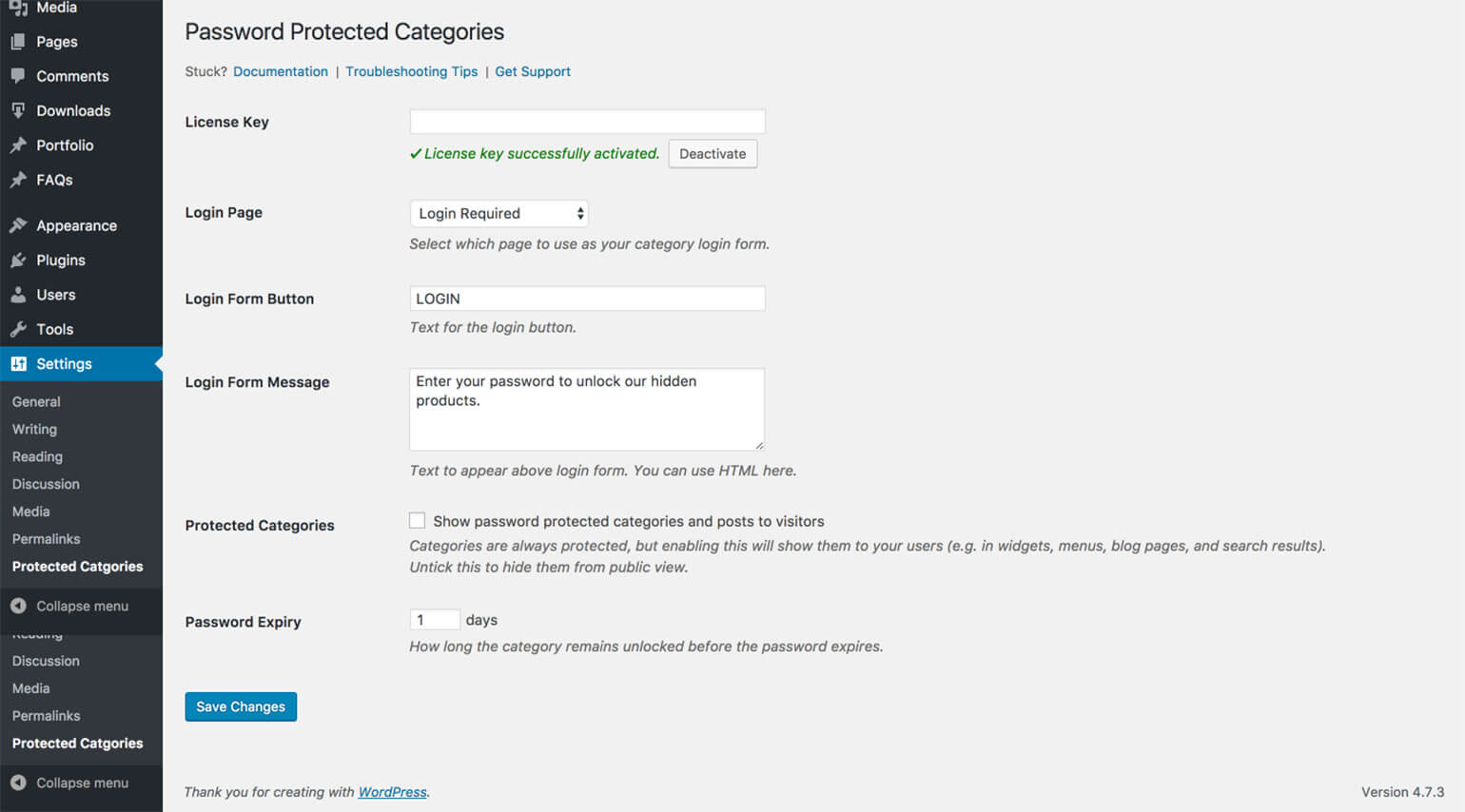The image size is (1465, 812).
Task: Open Appearance via the paintbrush icon
Action: coord(21,225)
